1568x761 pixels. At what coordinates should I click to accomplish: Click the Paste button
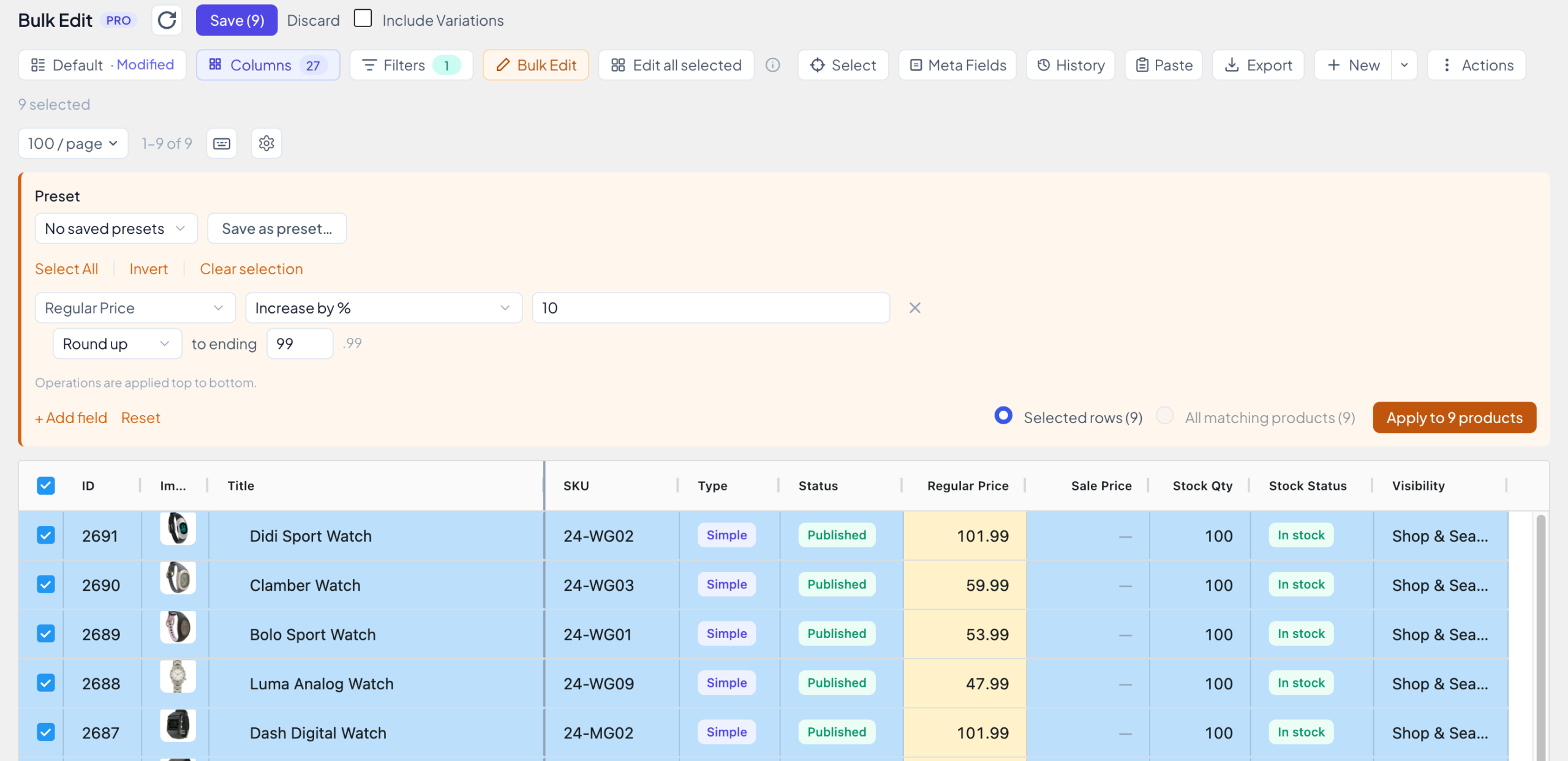[1164, 65]
